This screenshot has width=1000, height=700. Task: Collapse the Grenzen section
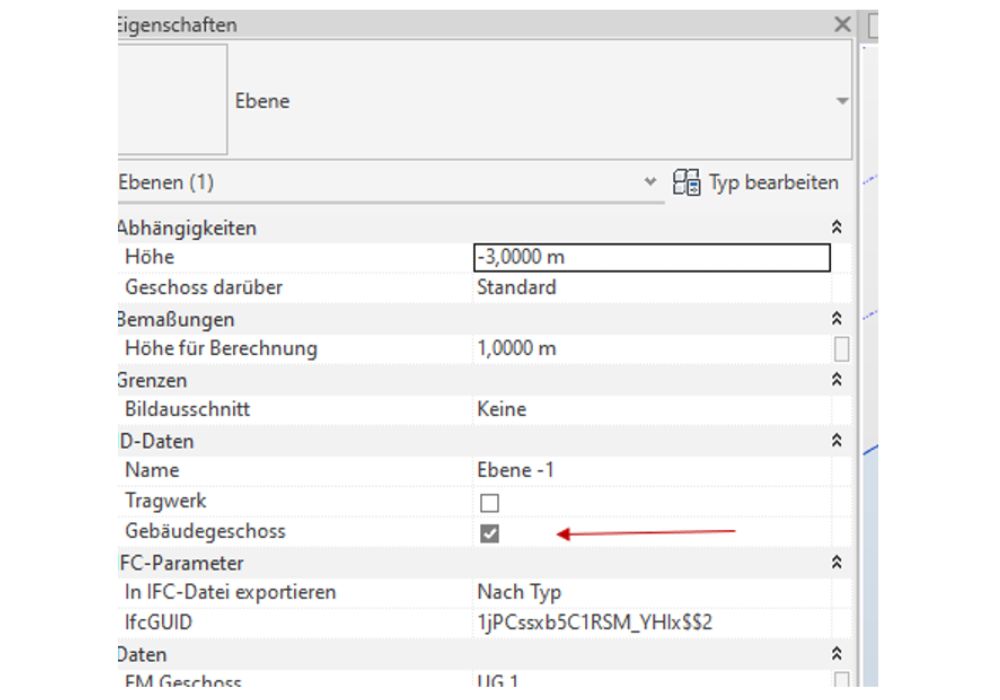tap(837, 380)
